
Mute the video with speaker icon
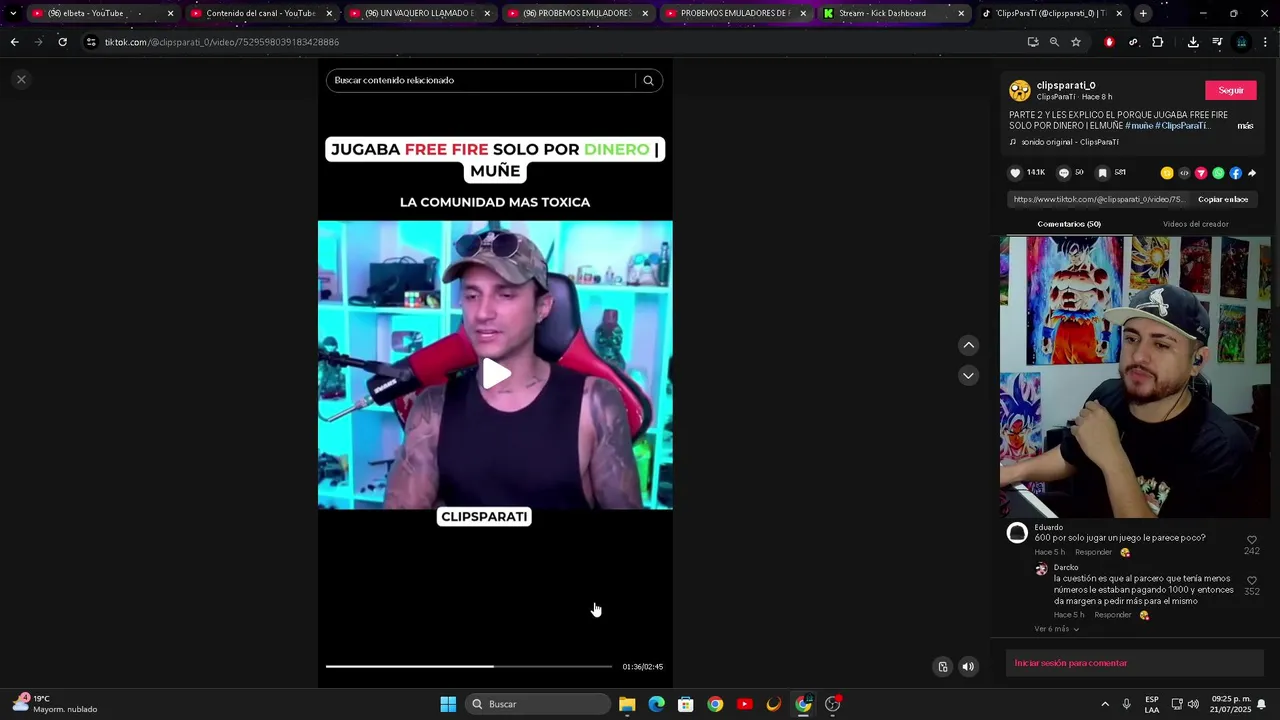[968, 667]
